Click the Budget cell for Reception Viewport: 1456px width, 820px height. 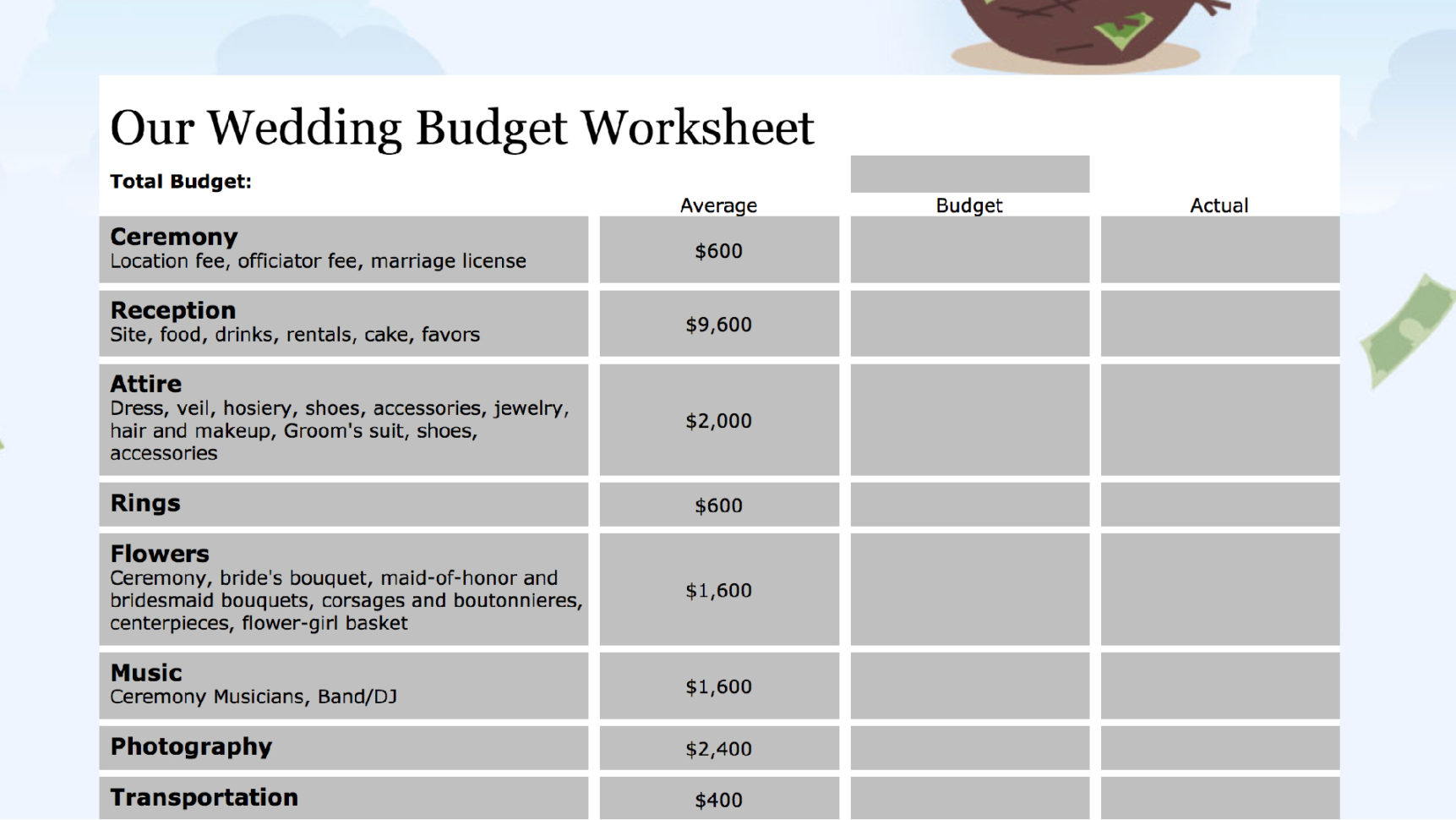pyautogui.click(x=969, y=323)
